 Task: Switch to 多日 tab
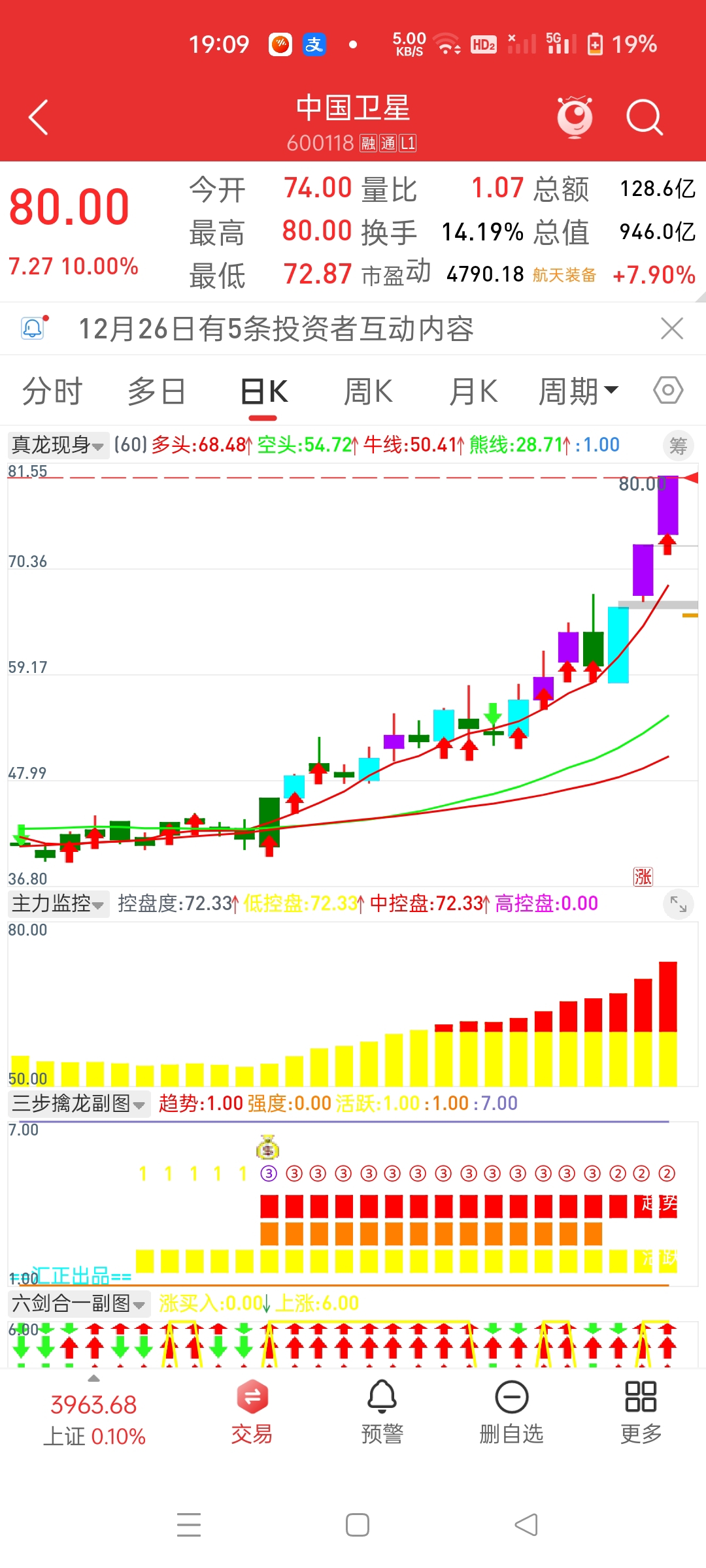tap(157, 391)
